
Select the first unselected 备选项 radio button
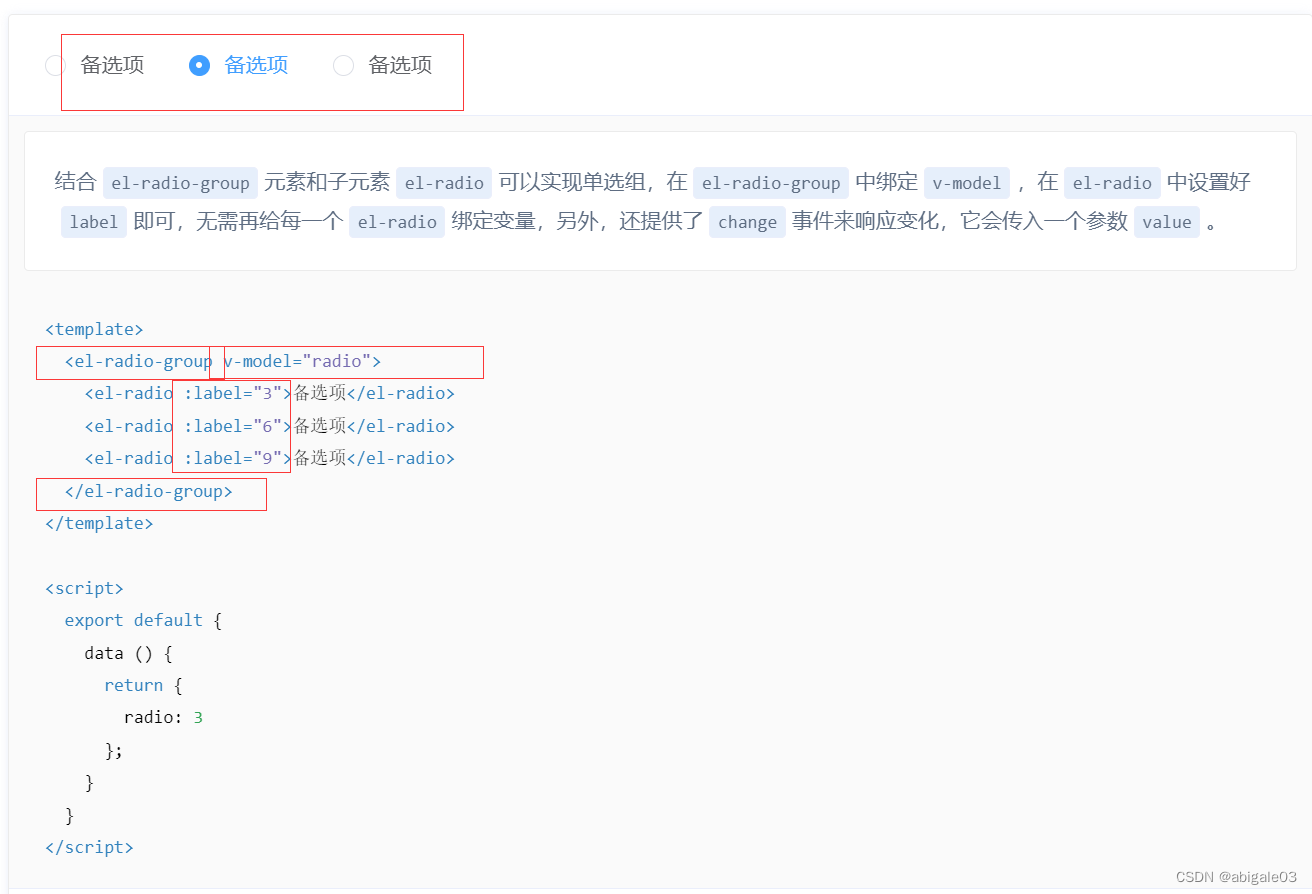tap(56, 66)
